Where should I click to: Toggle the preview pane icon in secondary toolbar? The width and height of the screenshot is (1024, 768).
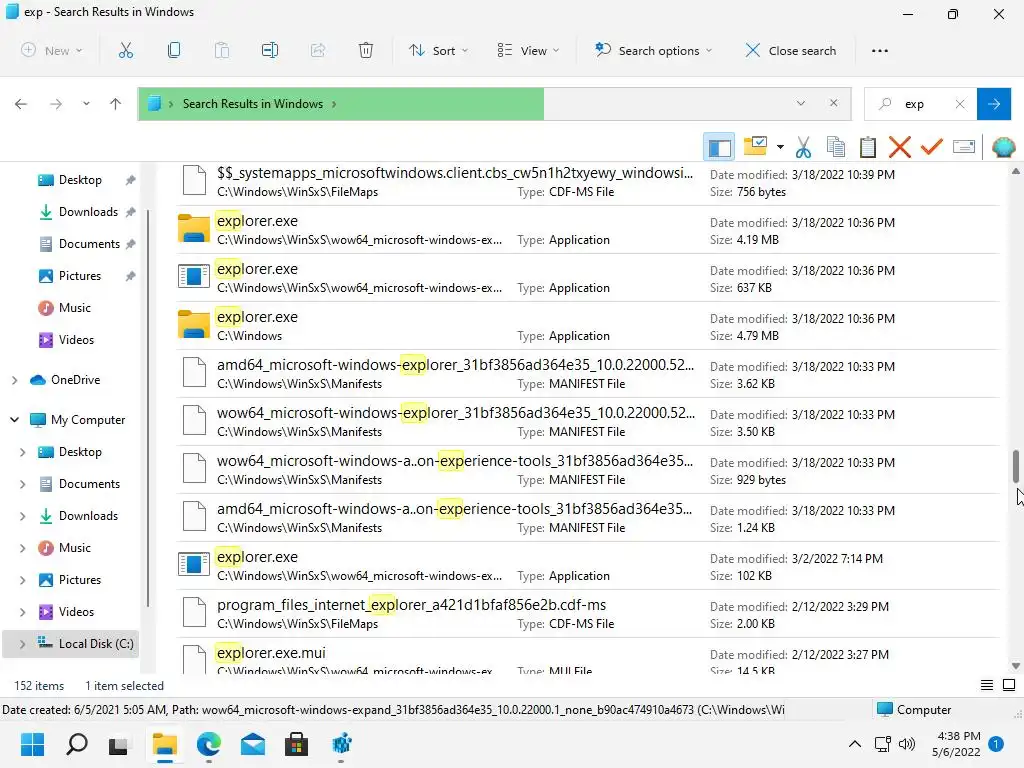[719, 147]
